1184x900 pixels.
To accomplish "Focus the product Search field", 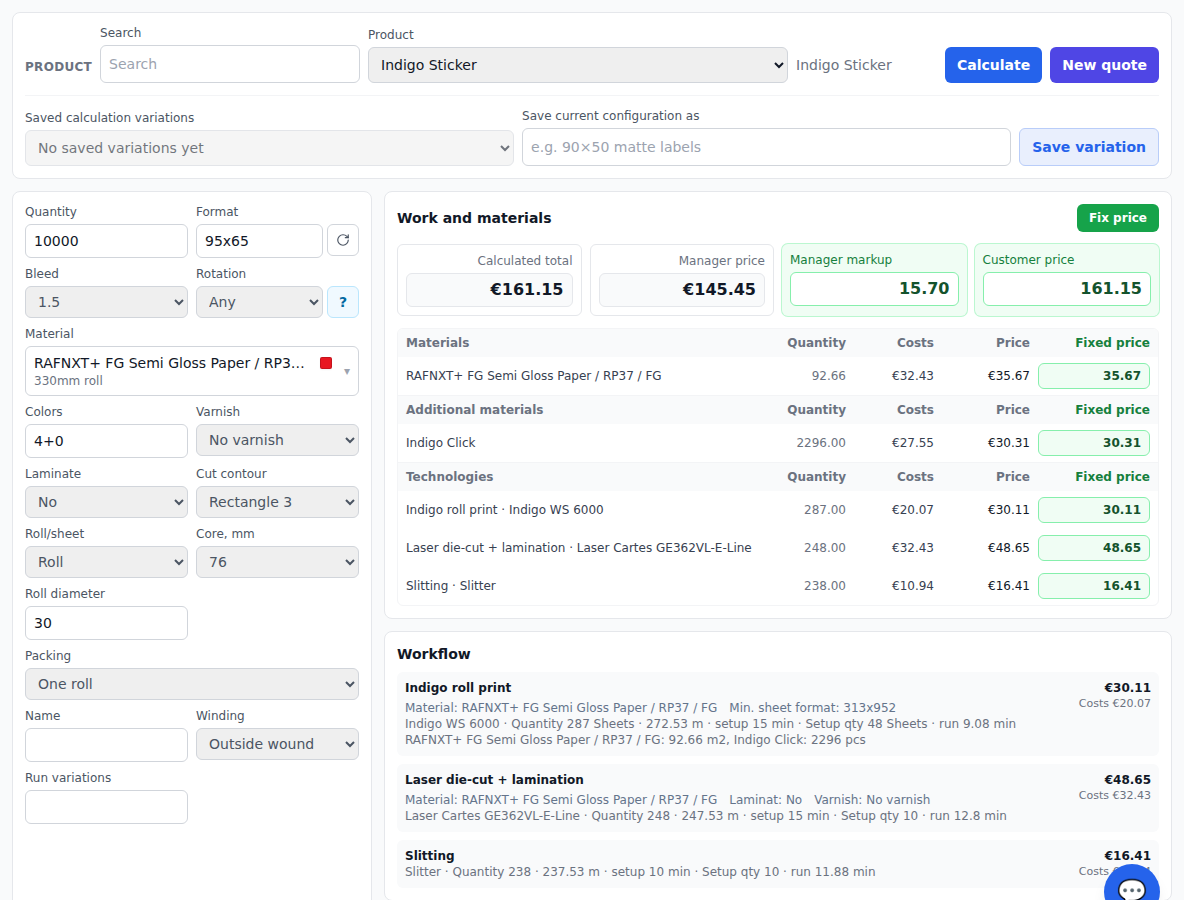I will pos(230,64).
